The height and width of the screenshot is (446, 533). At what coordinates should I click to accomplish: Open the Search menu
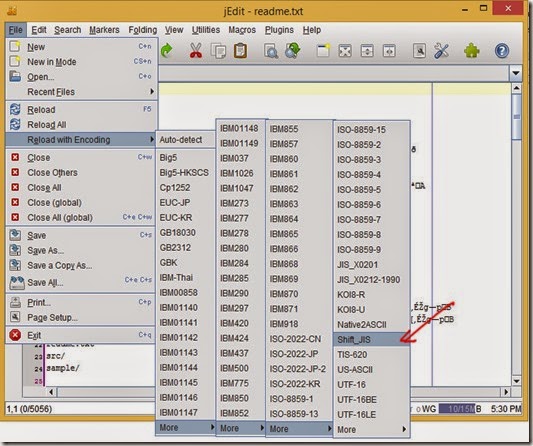[68, 30]
